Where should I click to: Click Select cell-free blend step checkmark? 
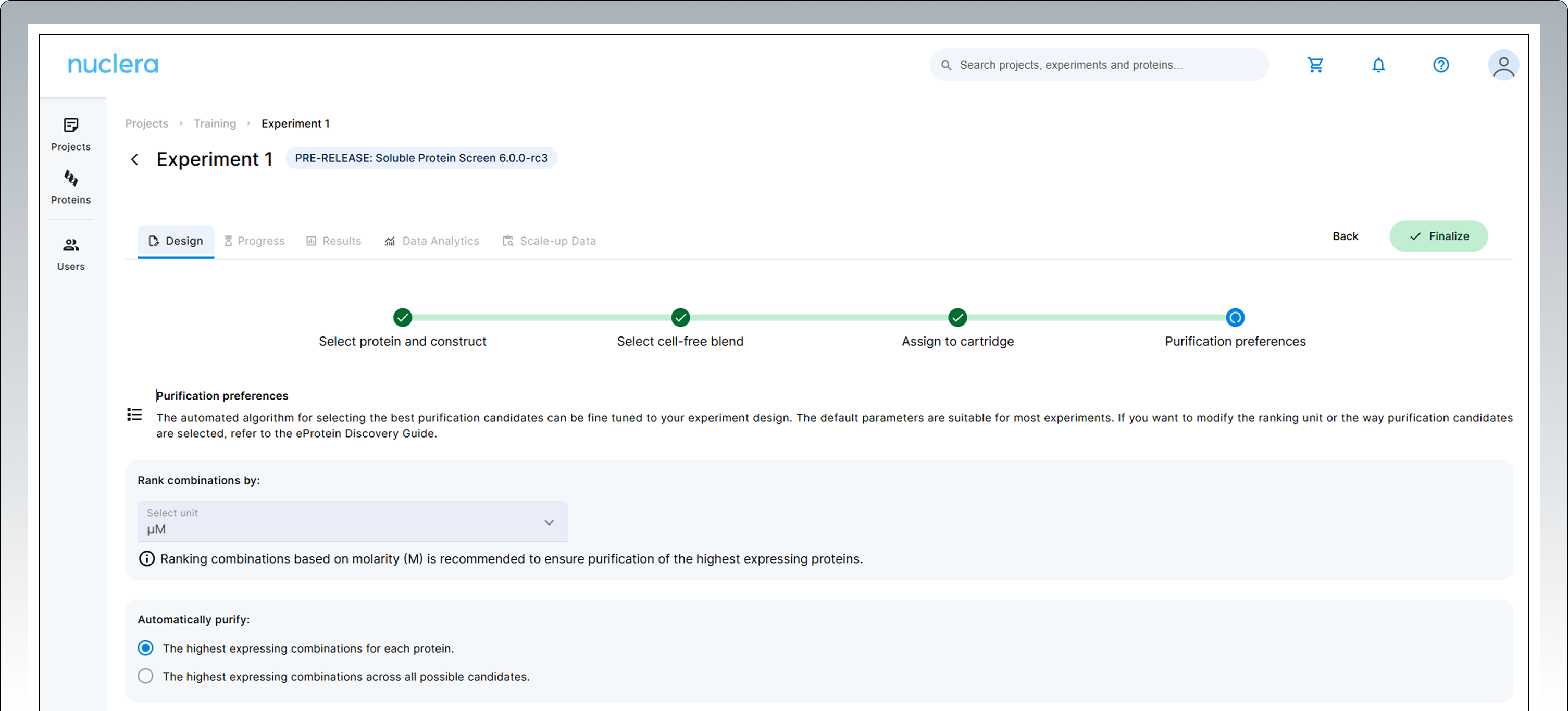click(x=680, y=318)
